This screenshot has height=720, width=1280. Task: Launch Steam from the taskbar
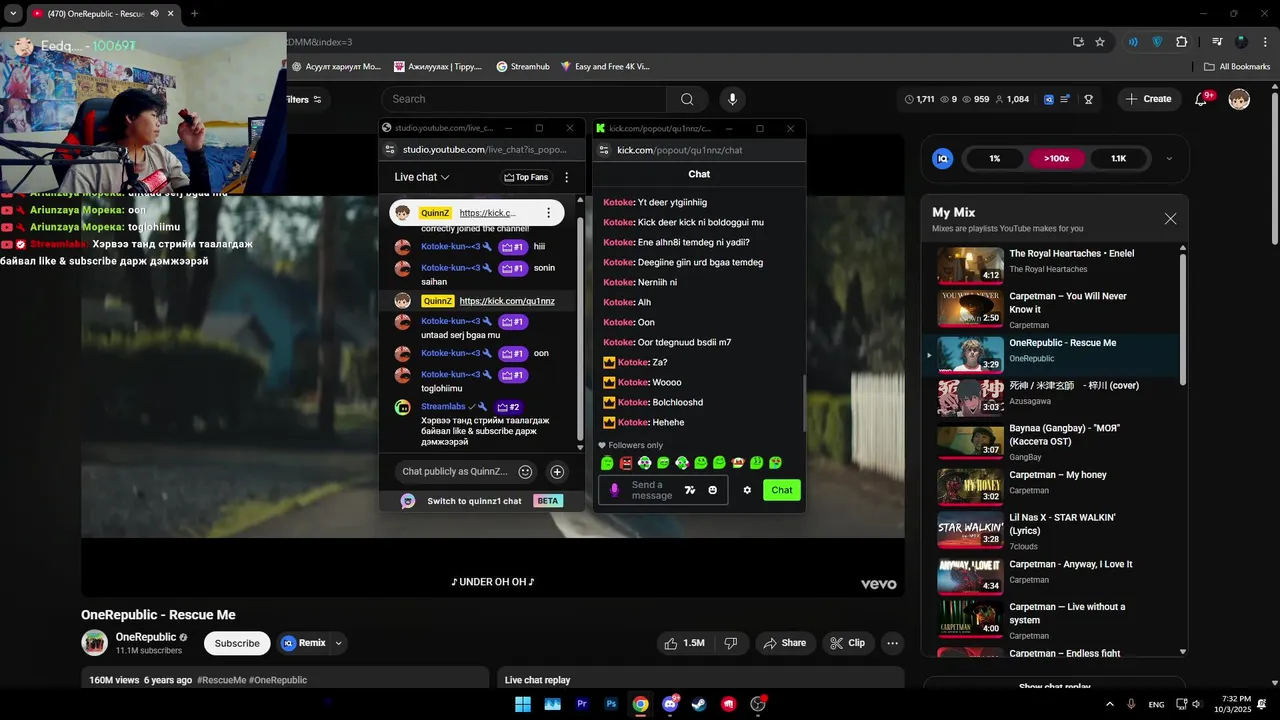pos(699,704)
